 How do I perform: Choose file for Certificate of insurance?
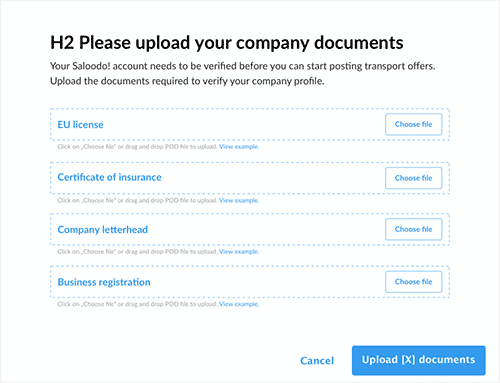pyautogui.click(x=413, y=178)
